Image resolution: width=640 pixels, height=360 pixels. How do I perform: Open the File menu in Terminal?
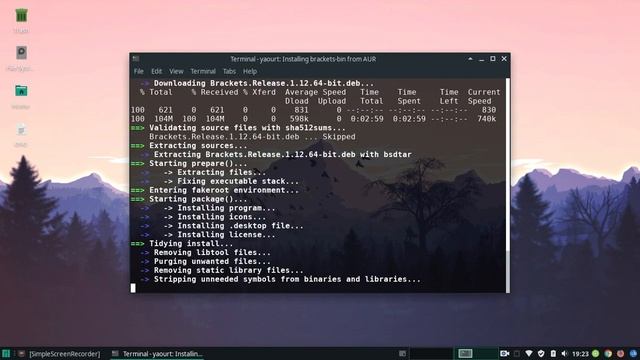pos(139,71)
